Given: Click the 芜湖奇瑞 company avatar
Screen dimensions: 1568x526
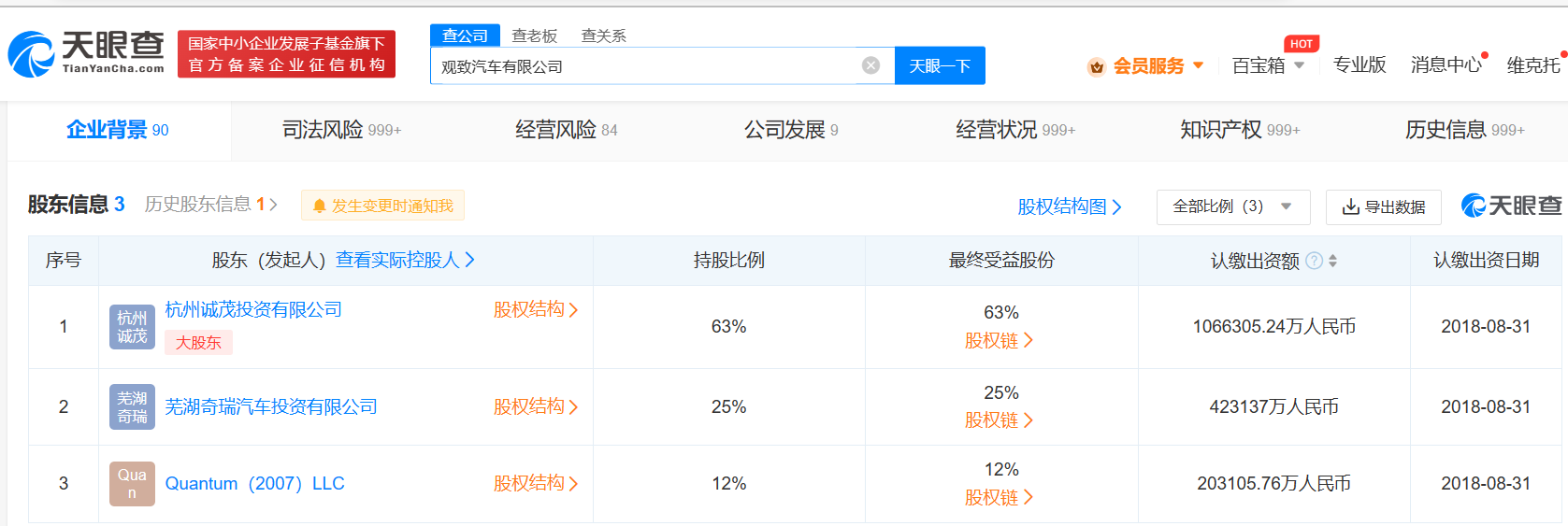Looking at the screenshot, I should [132, 407].
